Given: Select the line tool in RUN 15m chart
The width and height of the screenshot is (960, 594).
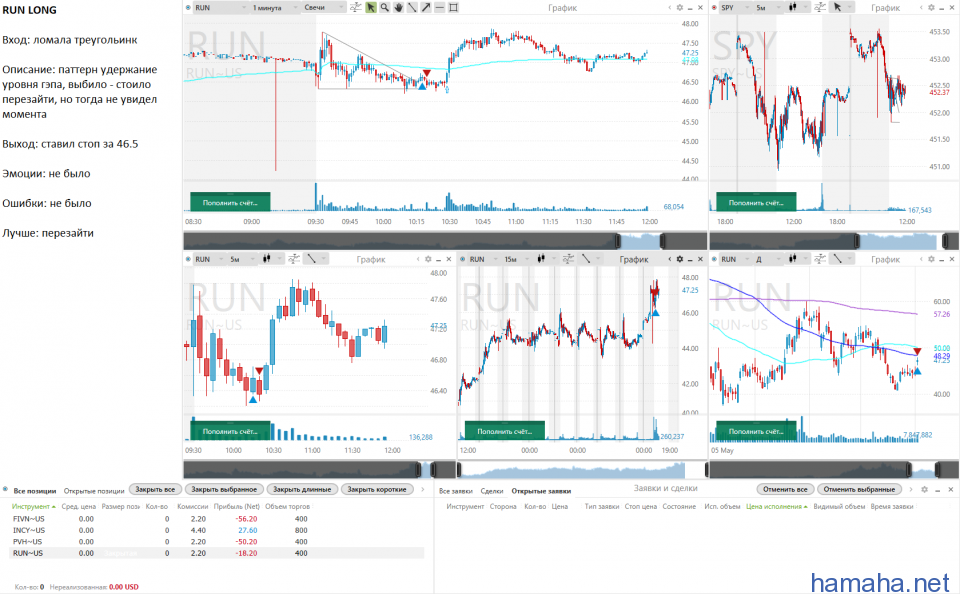Looking at the screenshot, I should pyautogui.click(x=586, y=259).
